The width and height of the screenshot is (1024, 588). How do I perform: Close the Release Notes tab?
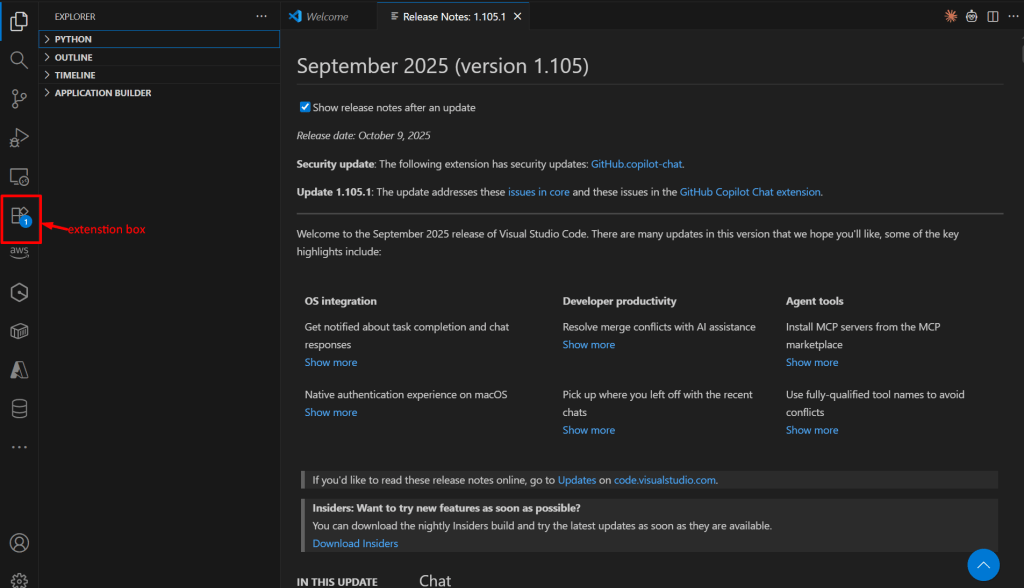[516, 16]
